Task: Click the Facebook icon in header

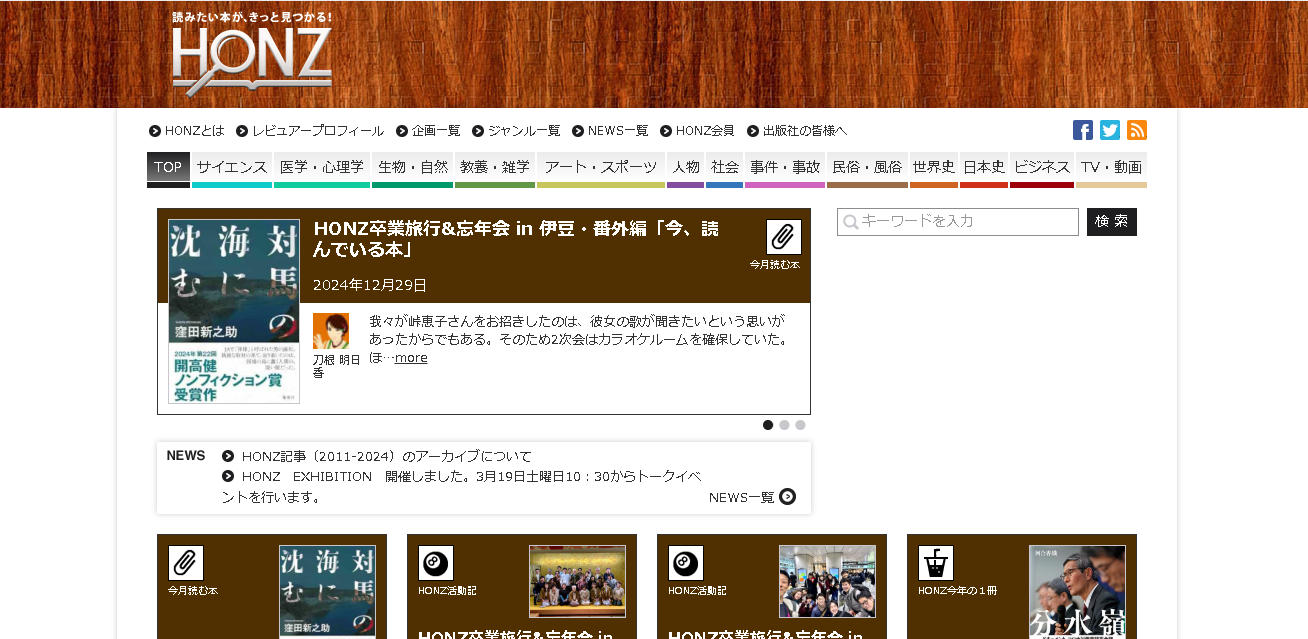Action: point(1082,130)
